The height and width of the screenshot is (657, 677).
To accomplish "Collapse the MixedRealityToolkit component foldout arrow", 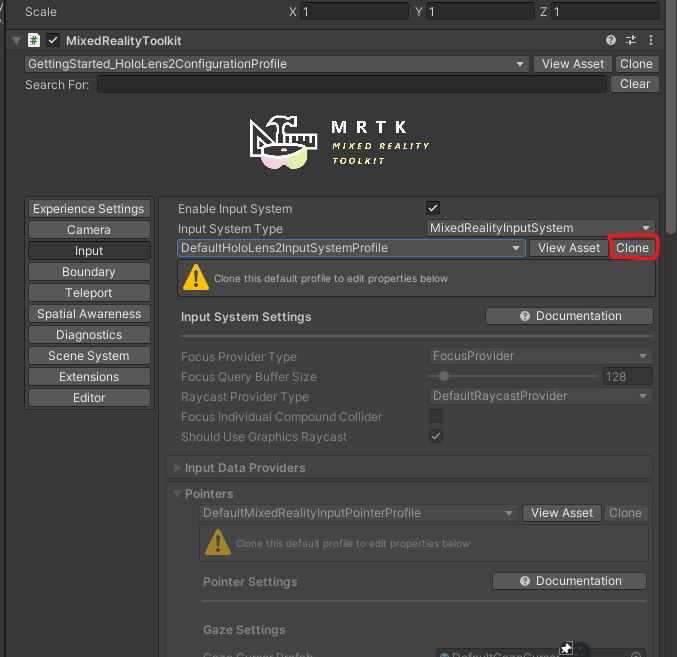I will coord(16,41).
